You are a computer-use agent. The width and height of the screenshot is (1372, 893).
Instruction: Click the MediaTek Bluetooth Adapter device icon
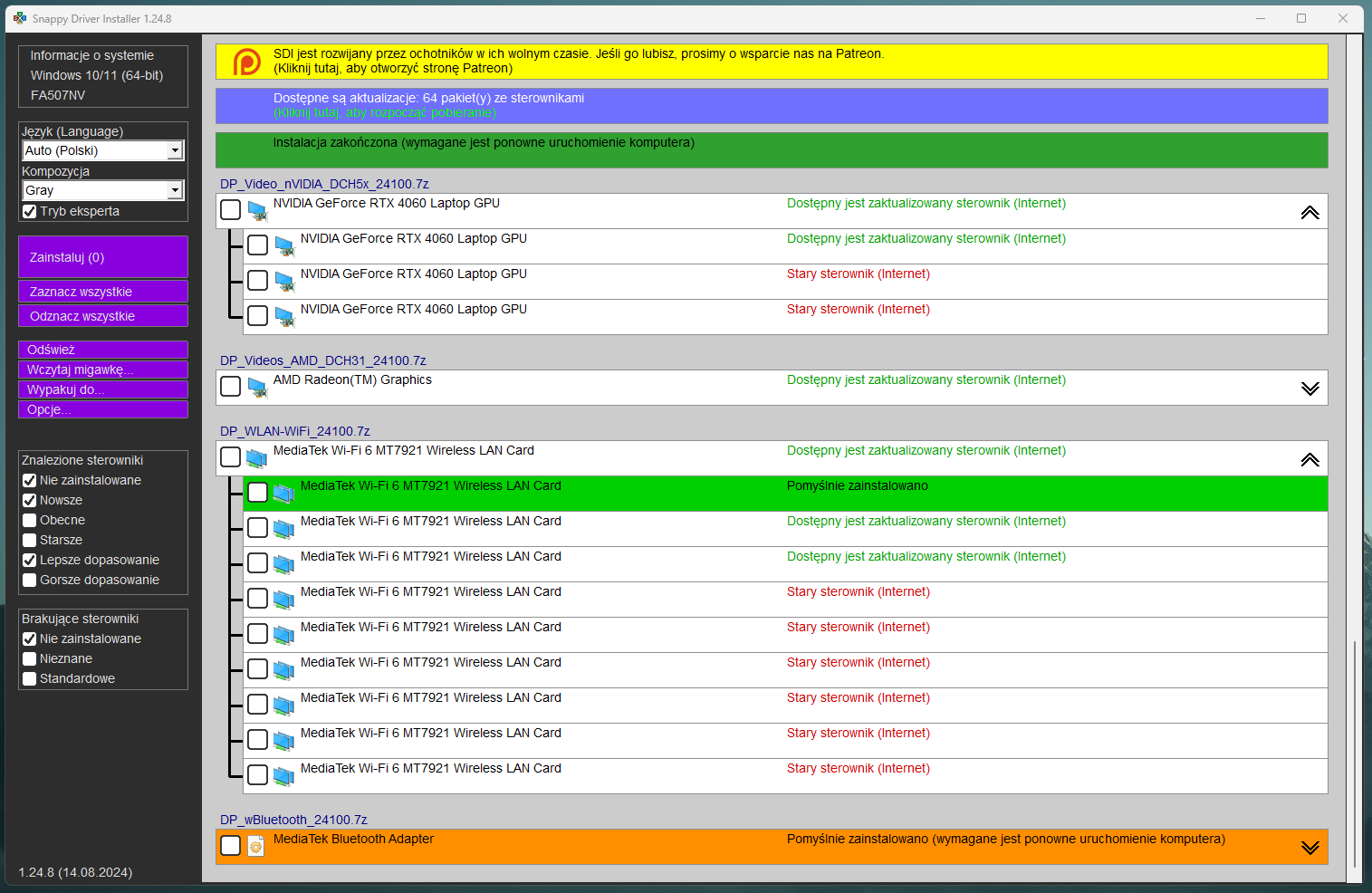pos(256,846)
